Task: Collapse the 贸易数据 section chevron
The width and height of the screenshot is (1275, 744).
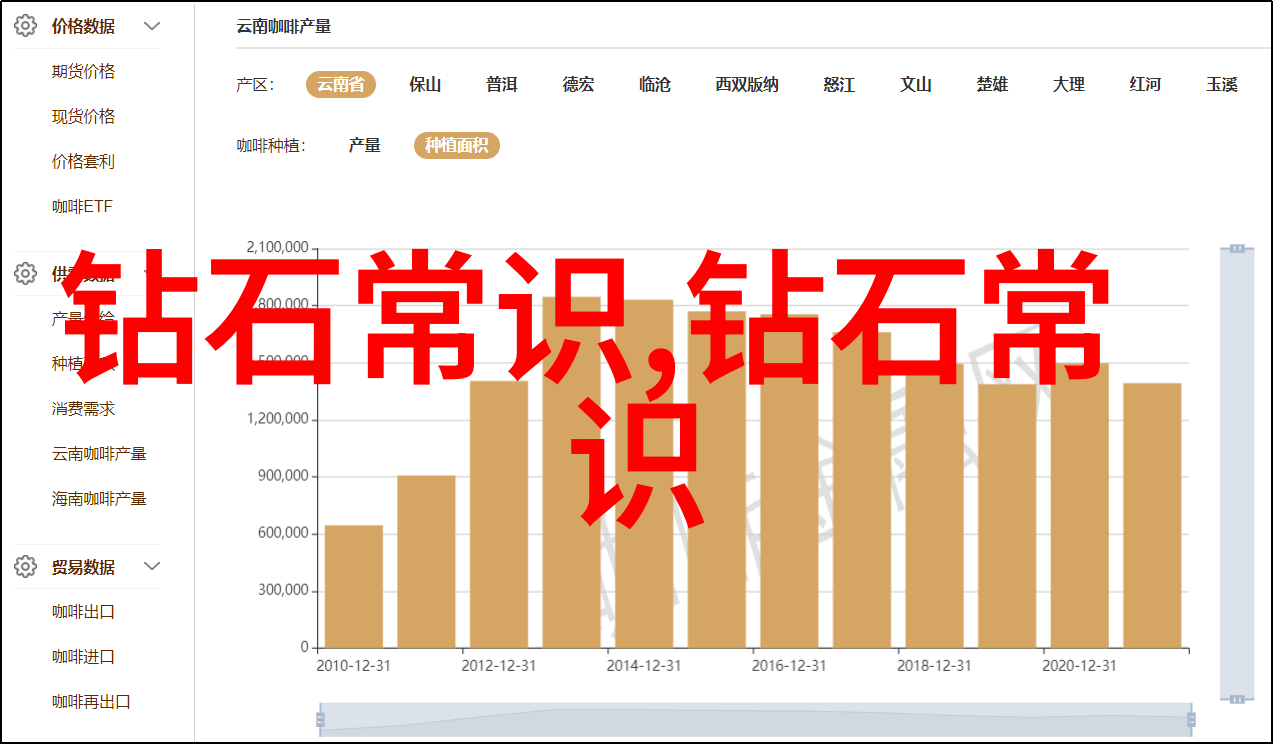Action: [152, 567]
